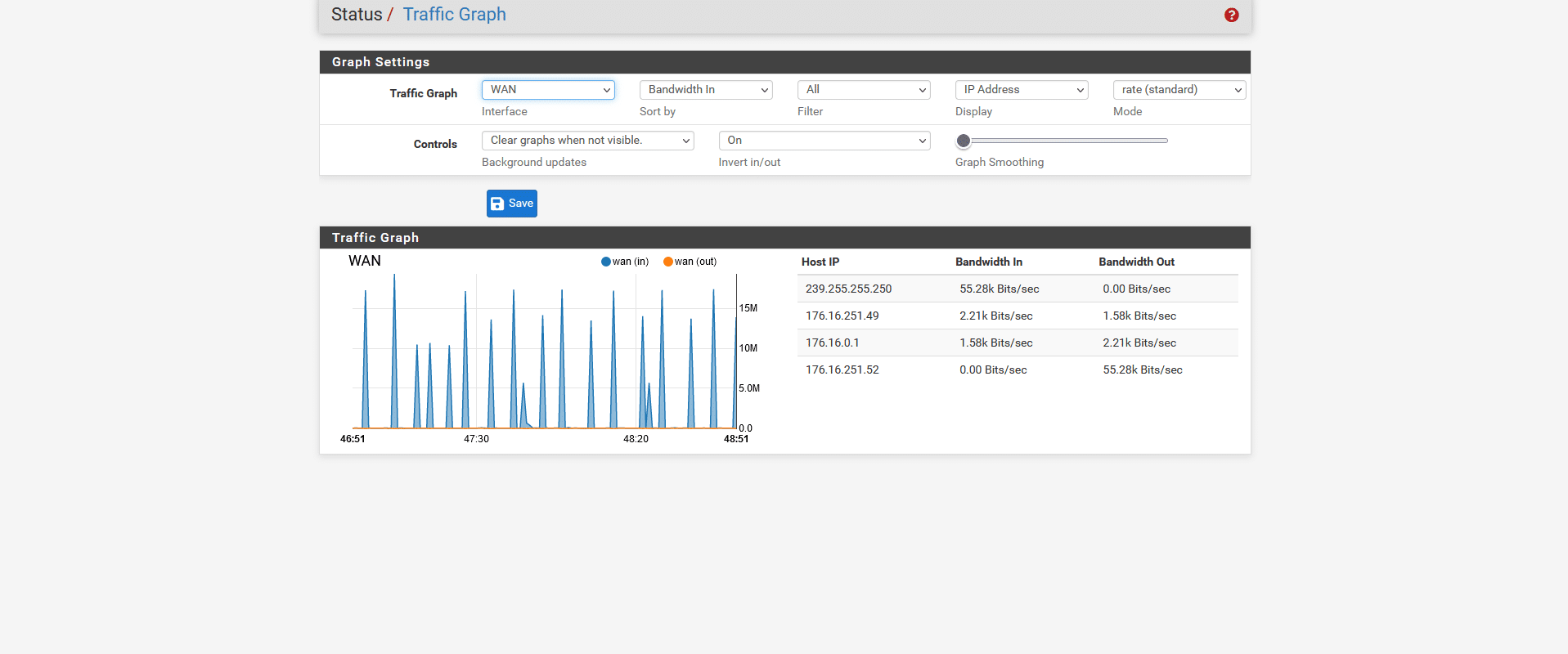The height and width of the screenshot is (654, 1568).
Task: Click 2.21k Bits/sec in the Bandwidth In column
Action: point(996,316)
